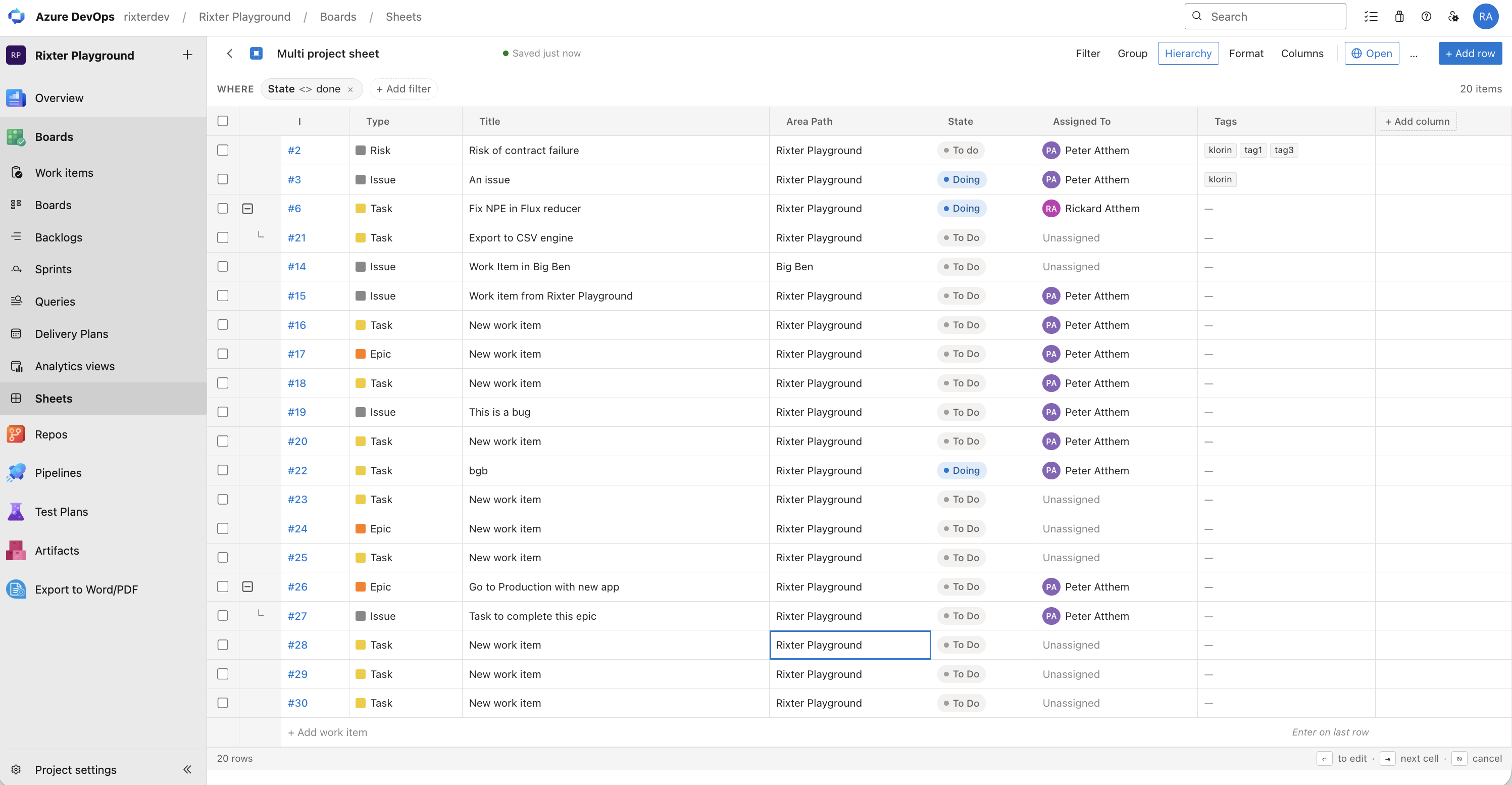Image resolution: width=1512 pixels, height=785 pixels.
Task: Open Test Plans in the sidebar
Action: (104, 511)
